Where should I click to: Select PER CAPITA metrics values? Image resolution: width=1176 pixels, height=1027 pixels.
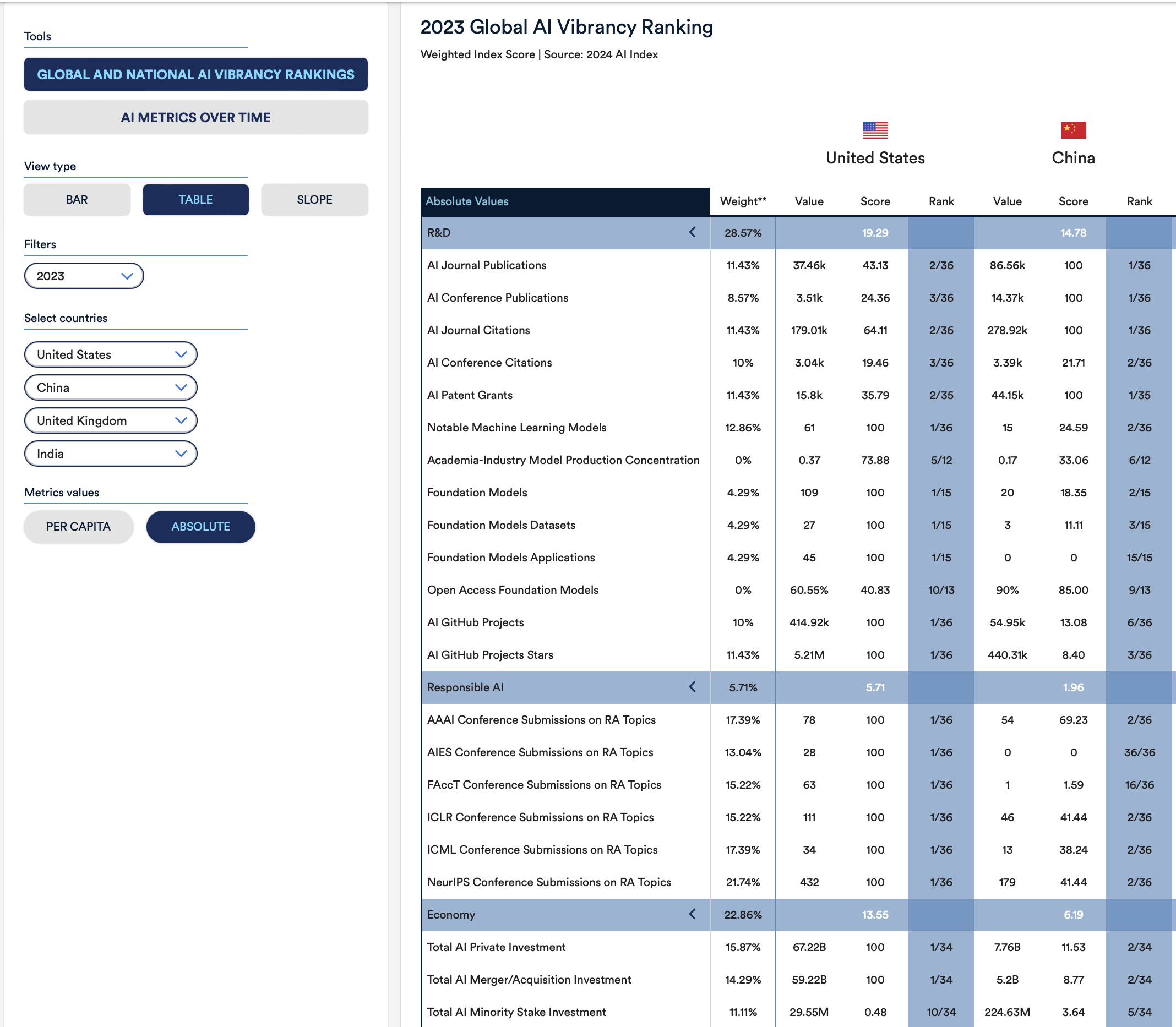(79, 526)
